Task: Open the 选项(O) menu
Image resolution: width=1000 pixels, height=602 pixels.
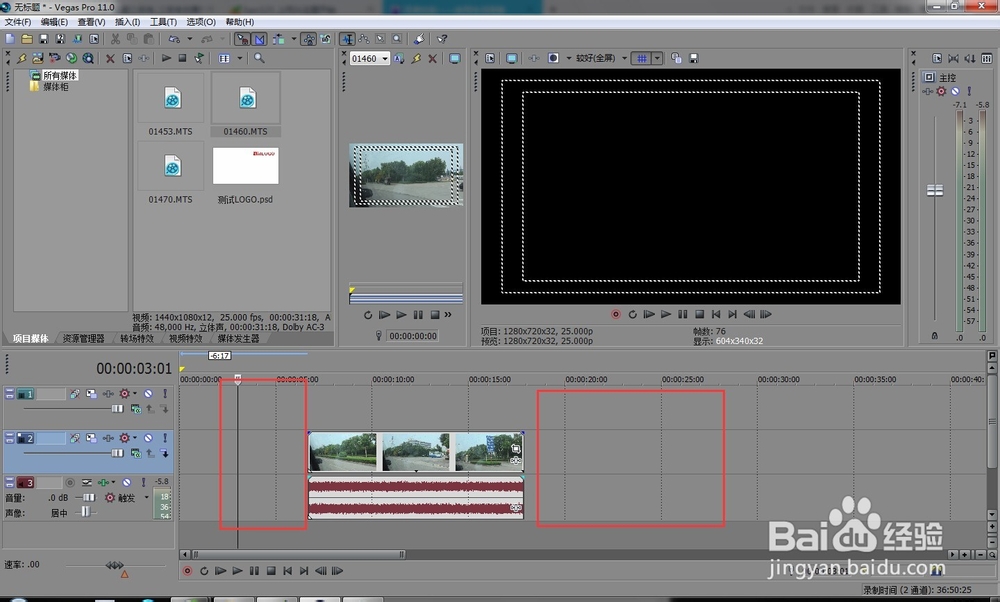Action: (201, 22)
